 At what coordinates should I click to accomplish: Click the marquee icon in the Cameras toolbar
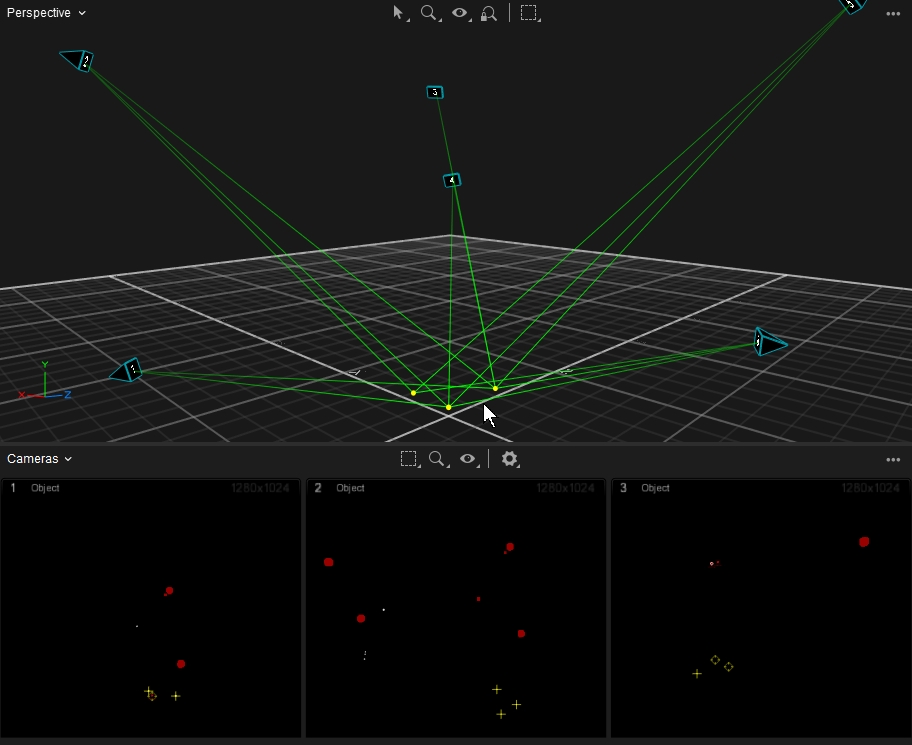click(408, 459)
